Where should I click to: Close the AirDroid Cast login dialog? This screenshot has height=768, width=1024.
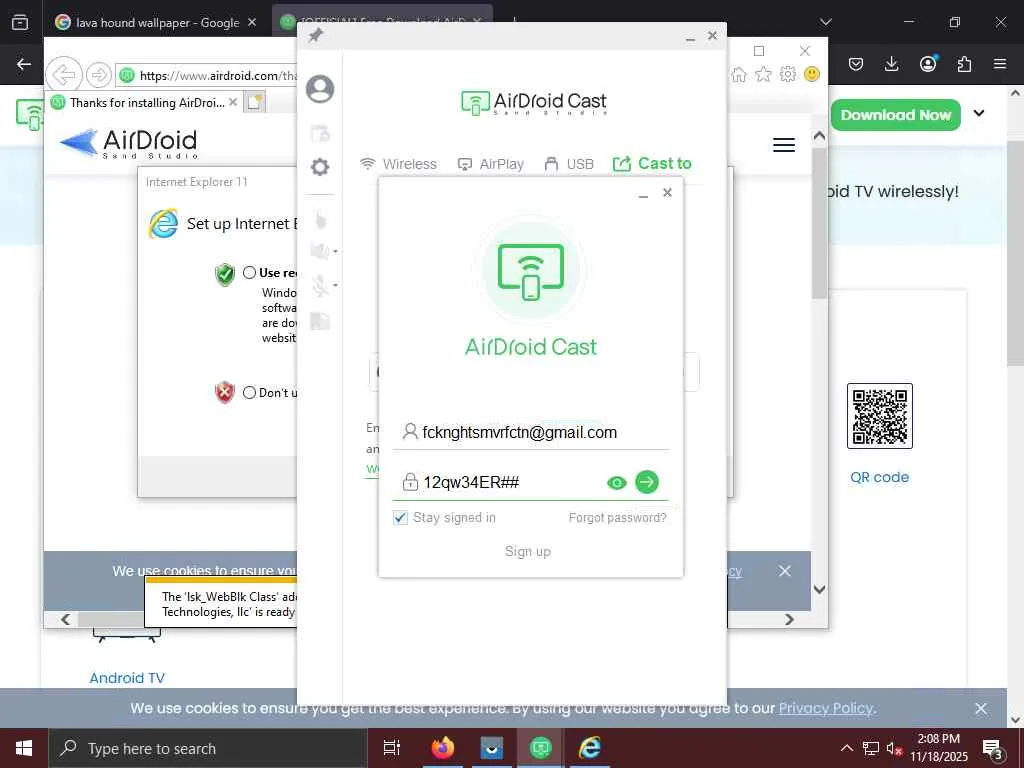[667, 193]
